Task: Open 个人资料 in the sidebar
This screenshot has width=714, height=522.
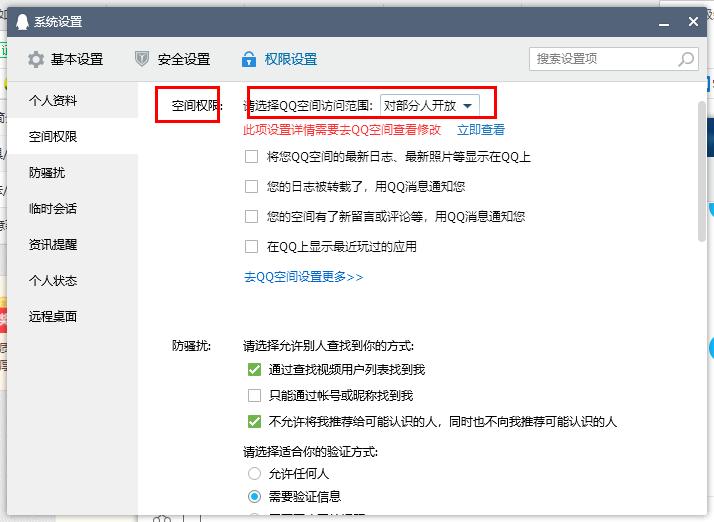Action: coord(72,100)
